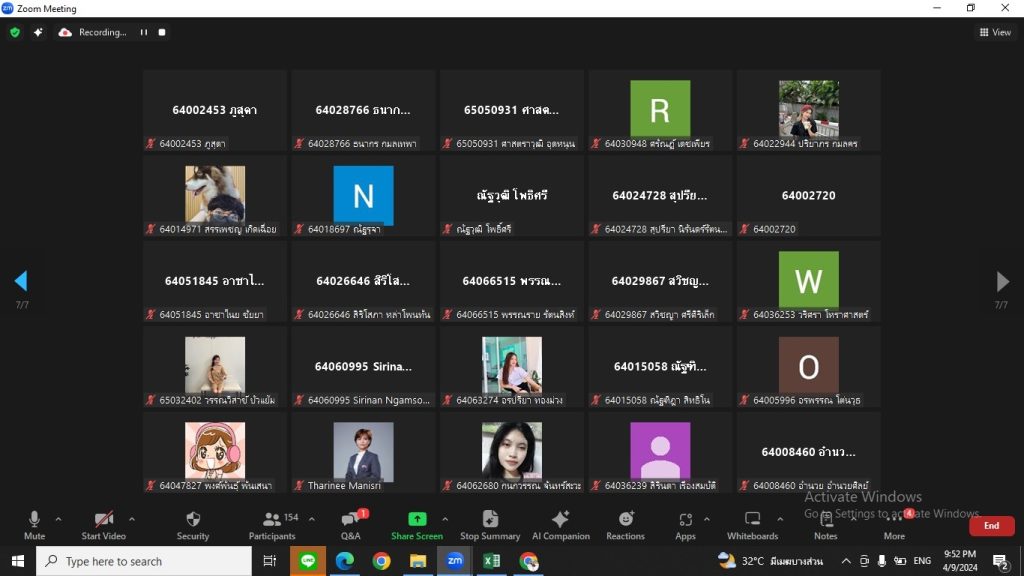Expand options arrow beside Participants
The width and height of the screenshot is (1024, 576).
pos(312,519)
